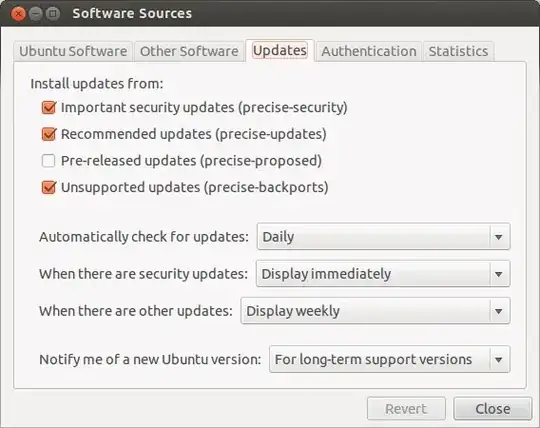Close window using red title bar button

point(18,14)
